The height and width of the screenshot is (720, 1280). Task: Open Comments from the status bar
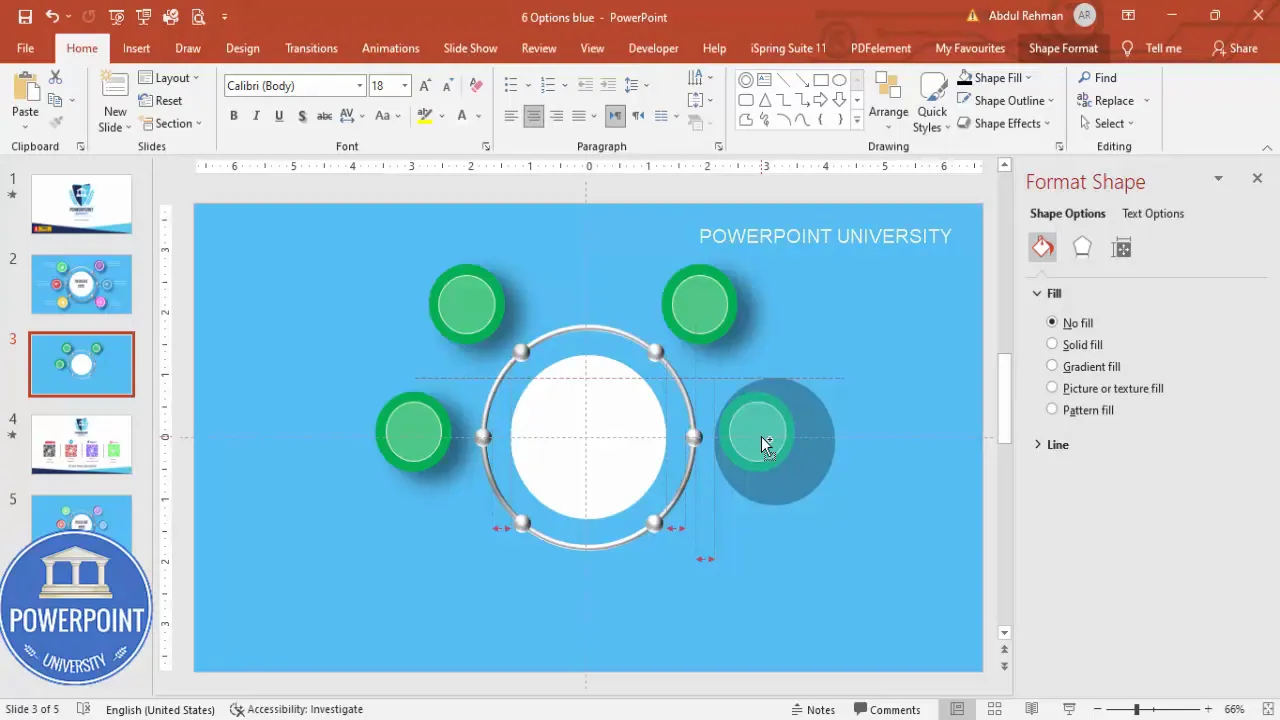886,709
